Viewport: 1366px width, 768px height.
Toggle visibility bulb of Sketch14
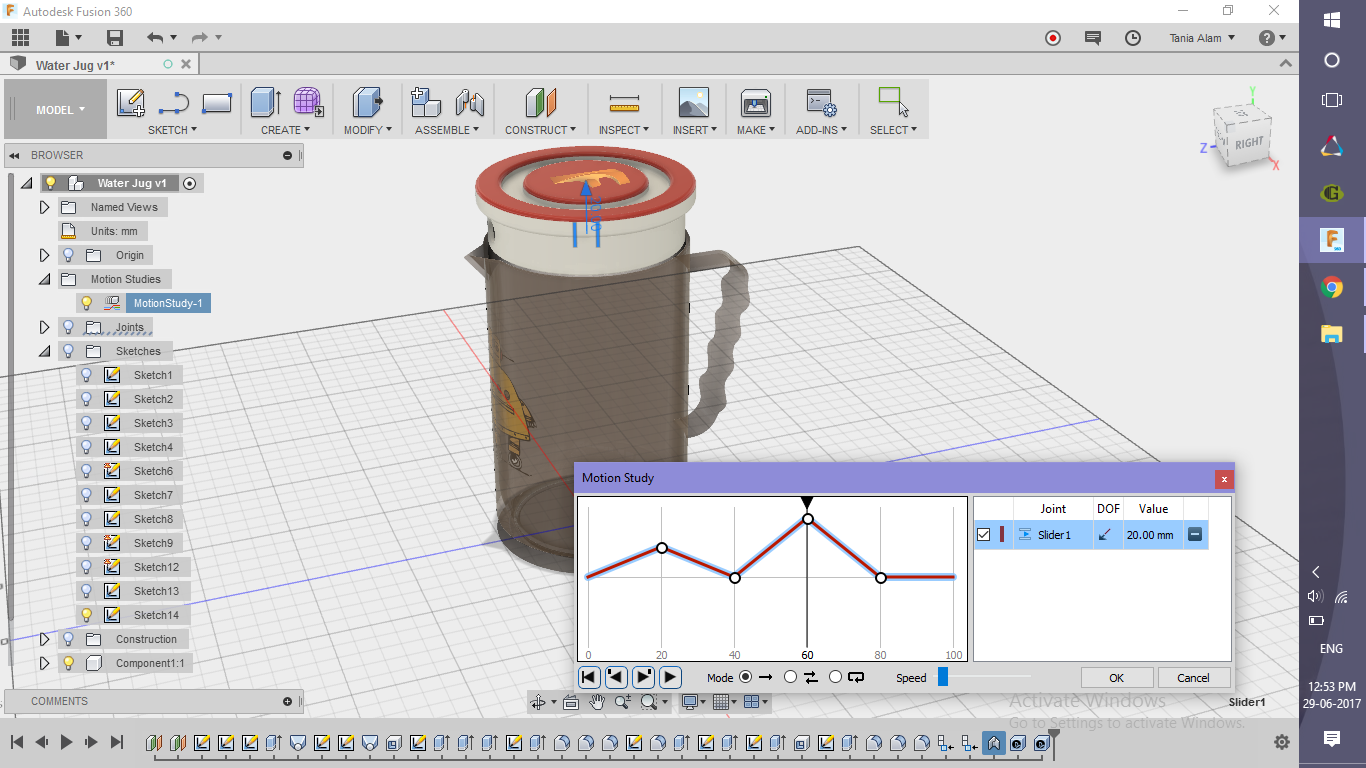pos(86,615)
